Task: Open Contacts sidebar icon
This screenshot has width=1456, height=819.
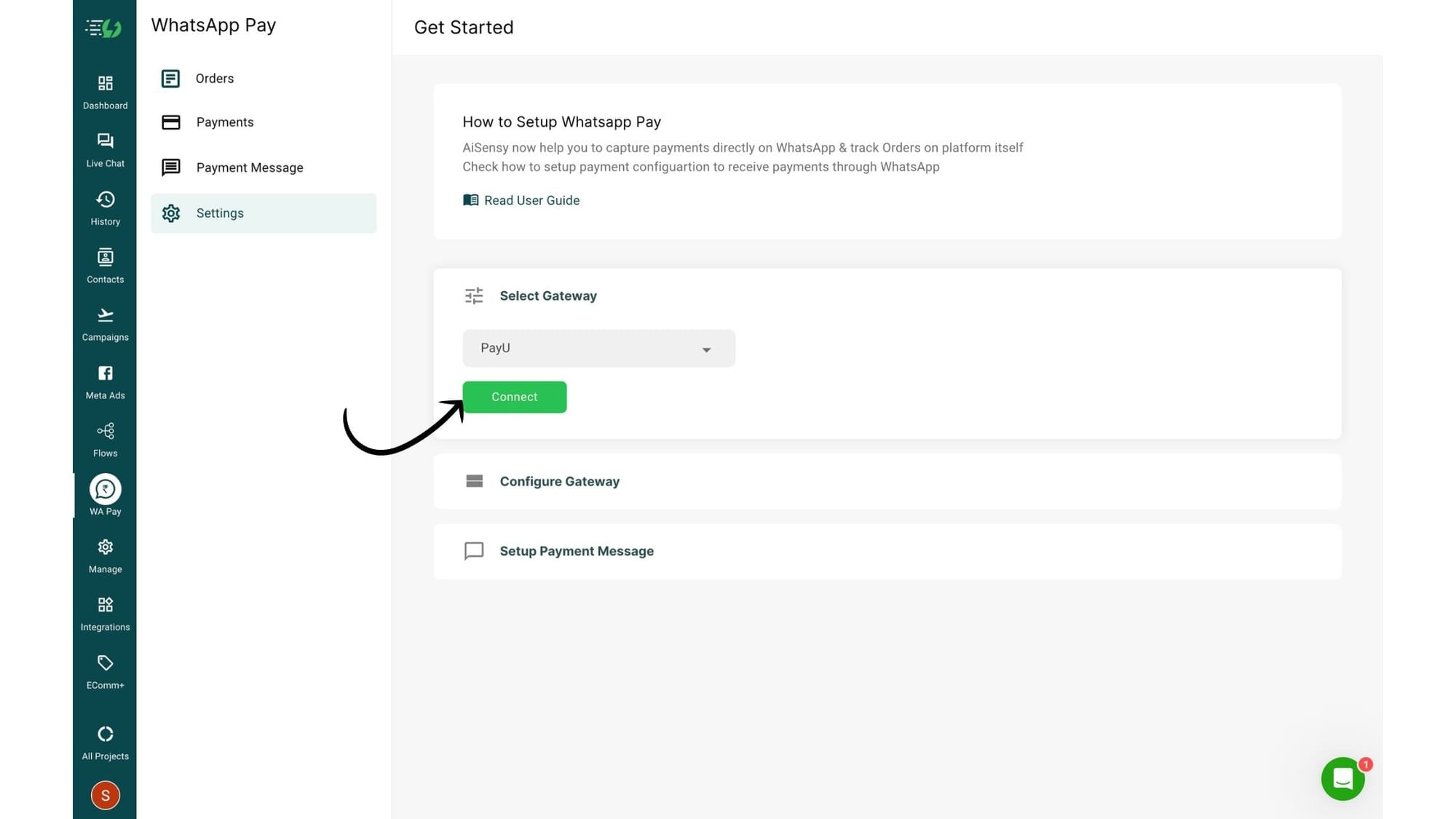Action: (105, 266)
